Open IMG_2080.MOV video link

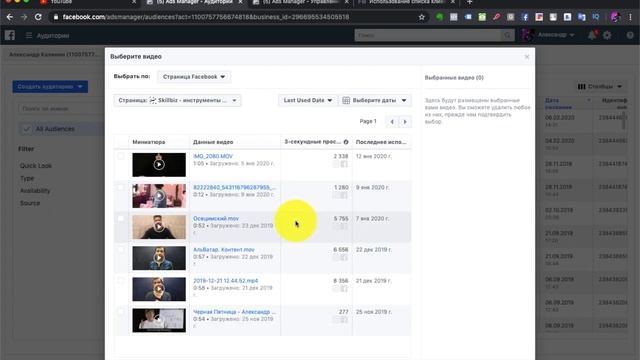213,156
